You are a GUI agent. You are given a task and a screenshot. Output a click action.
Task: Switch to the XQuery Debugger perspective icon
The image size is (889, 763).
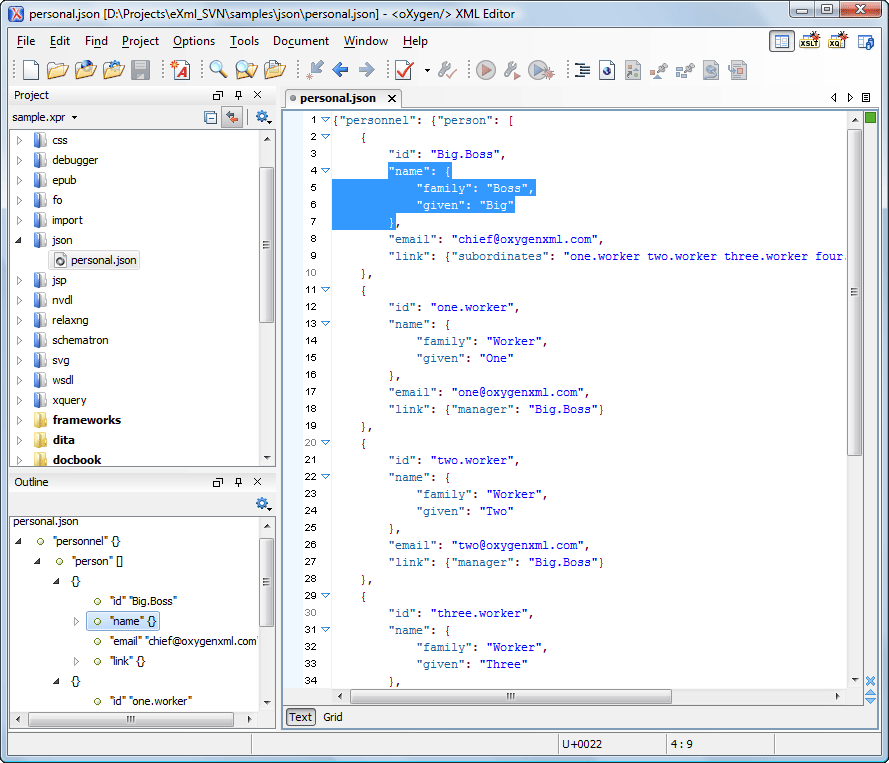838,41
